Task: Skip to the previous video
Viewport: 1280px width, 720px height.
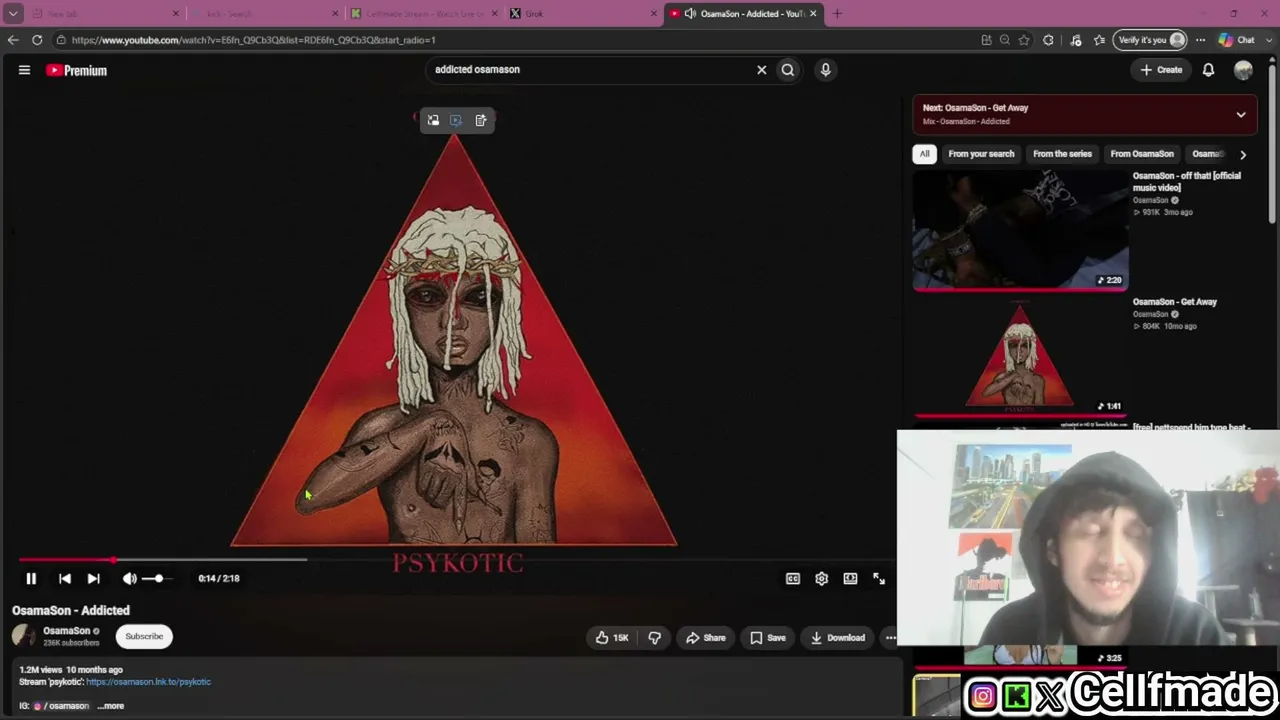Action: pyautogui.click(x=65, y=578)
